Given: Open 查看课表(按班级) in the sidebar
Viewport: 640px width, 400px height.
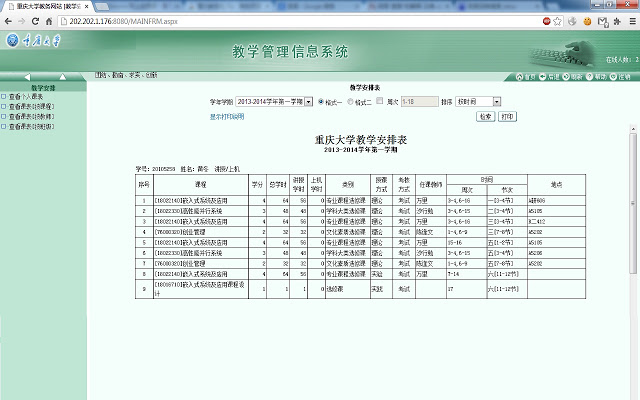Looking at the screenshot, I should pyautogui.click(x=31, y=127).
